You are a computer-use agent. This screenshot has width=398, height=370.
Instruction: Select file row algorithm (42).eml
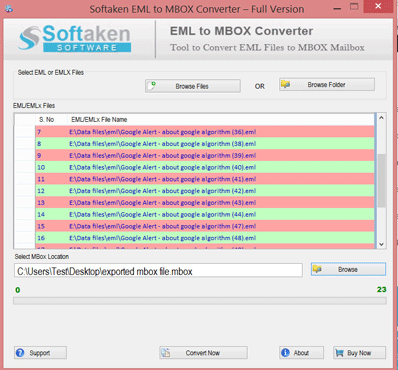point(205,191)
